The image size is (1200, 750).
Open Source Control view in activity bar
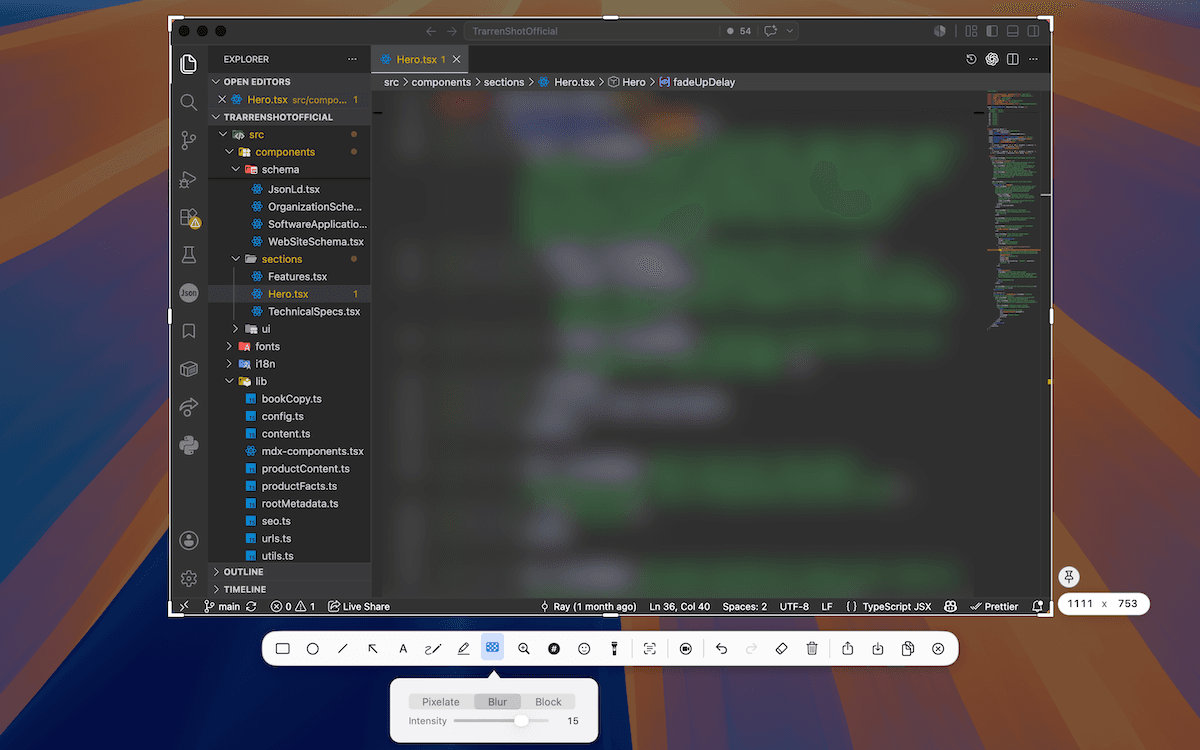click(189, 140)
